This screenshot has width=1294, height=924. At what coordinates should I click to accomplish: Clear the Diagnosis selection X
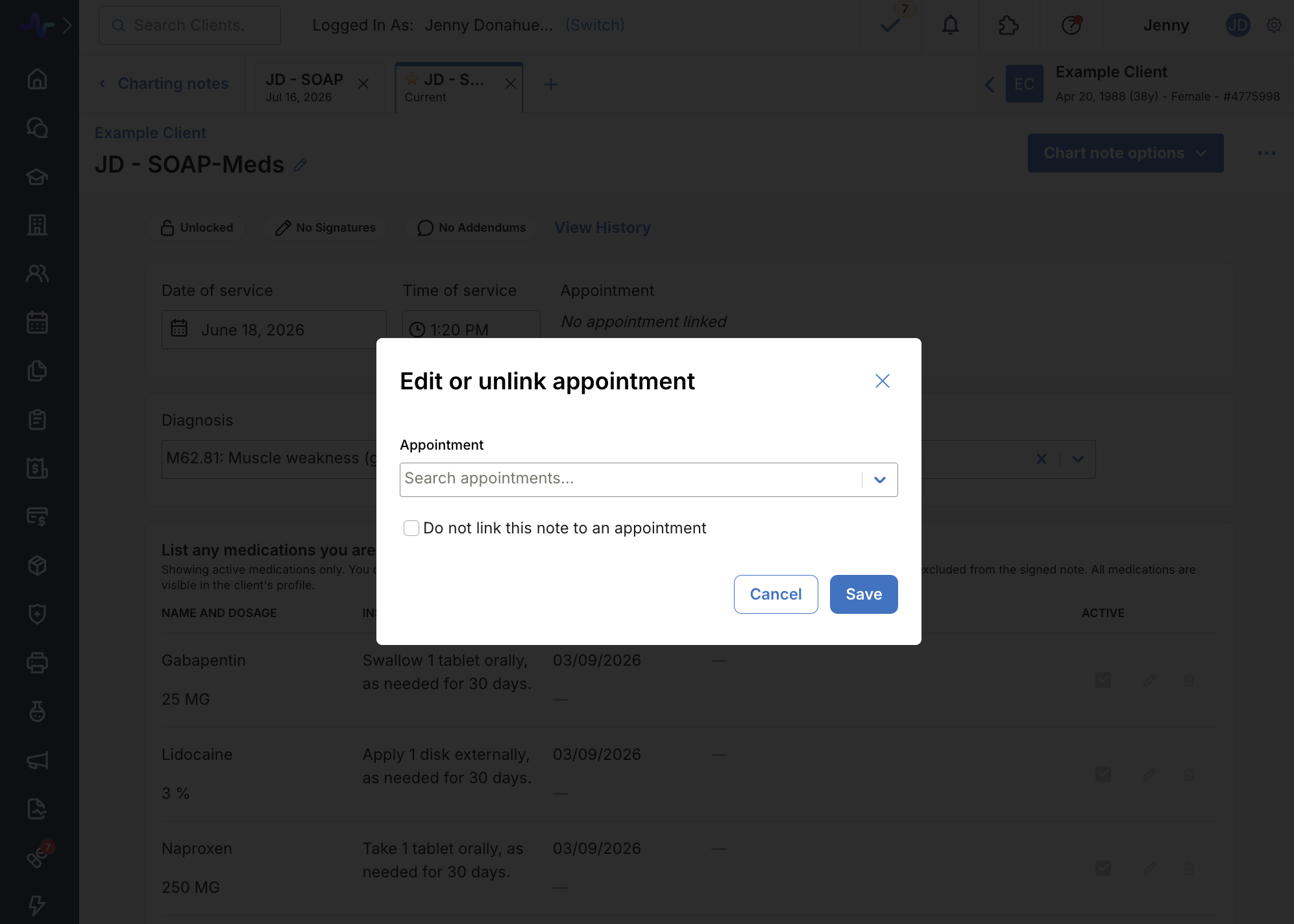1042,459
